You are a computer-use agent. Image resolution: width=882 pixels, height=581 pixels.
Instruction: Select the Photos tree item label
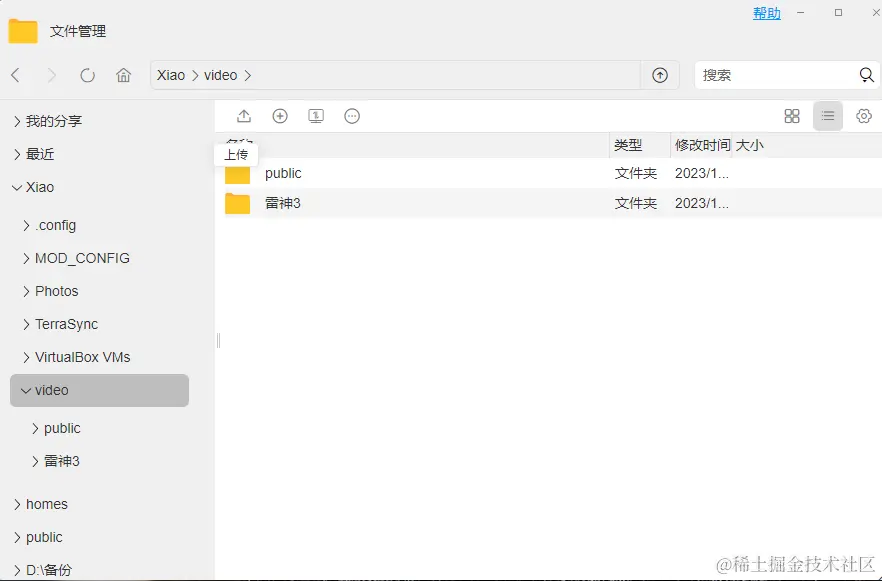(56, 291)
